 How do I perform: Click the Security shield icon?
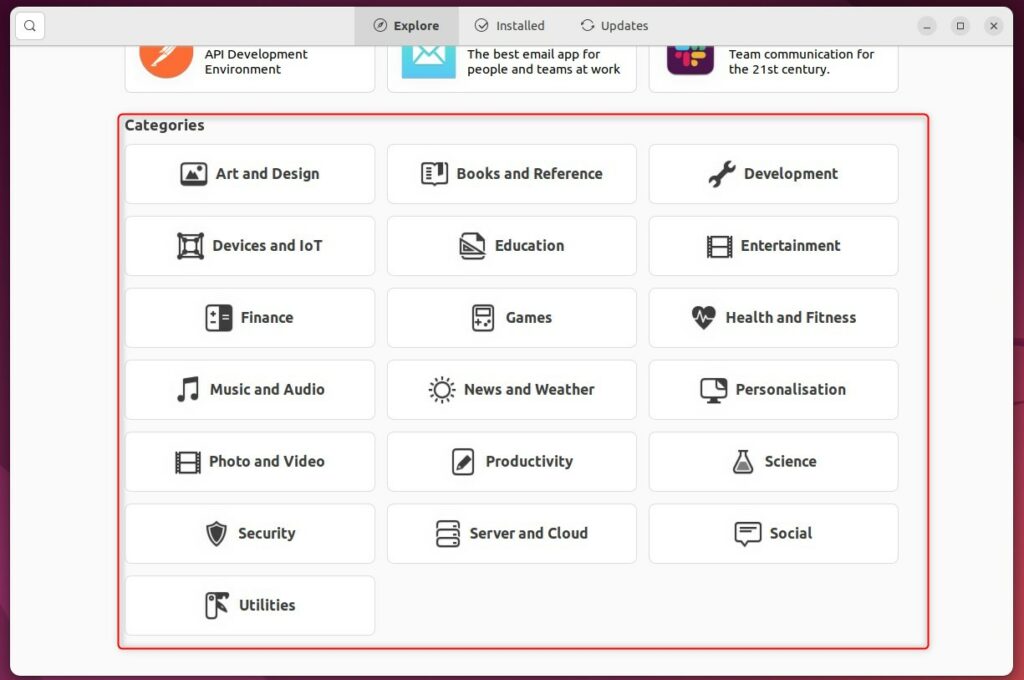pyautogui.click(x=216, y=534)
